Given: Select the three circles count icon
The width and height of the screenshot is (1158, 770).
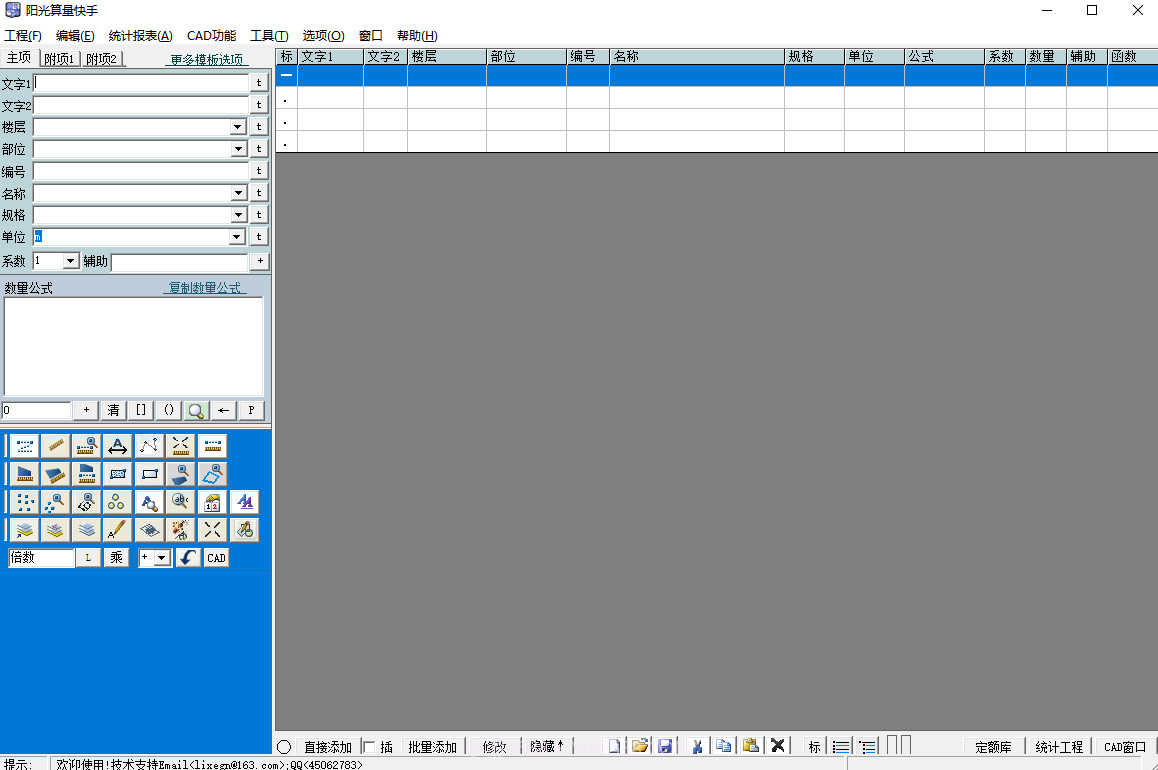Looking at the screenshot, I should pyautogui.click(x=118, y=502).
